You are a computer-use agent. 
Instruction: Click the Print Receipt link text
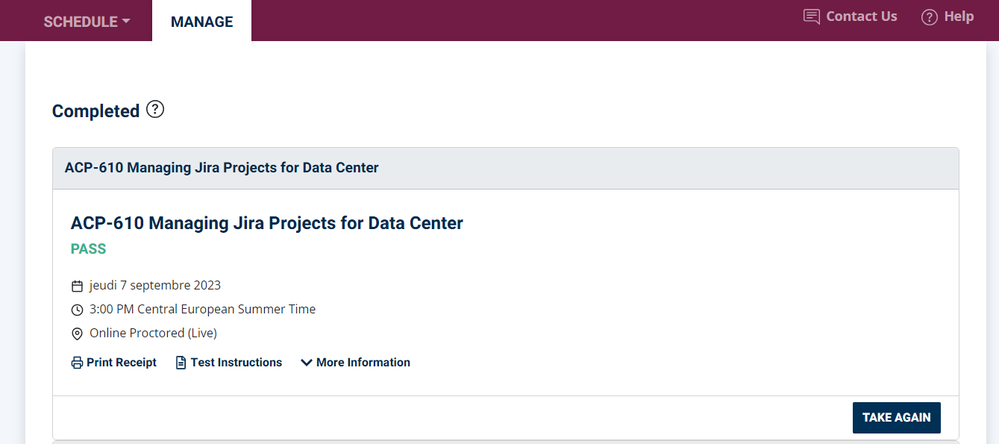(121, 363)
